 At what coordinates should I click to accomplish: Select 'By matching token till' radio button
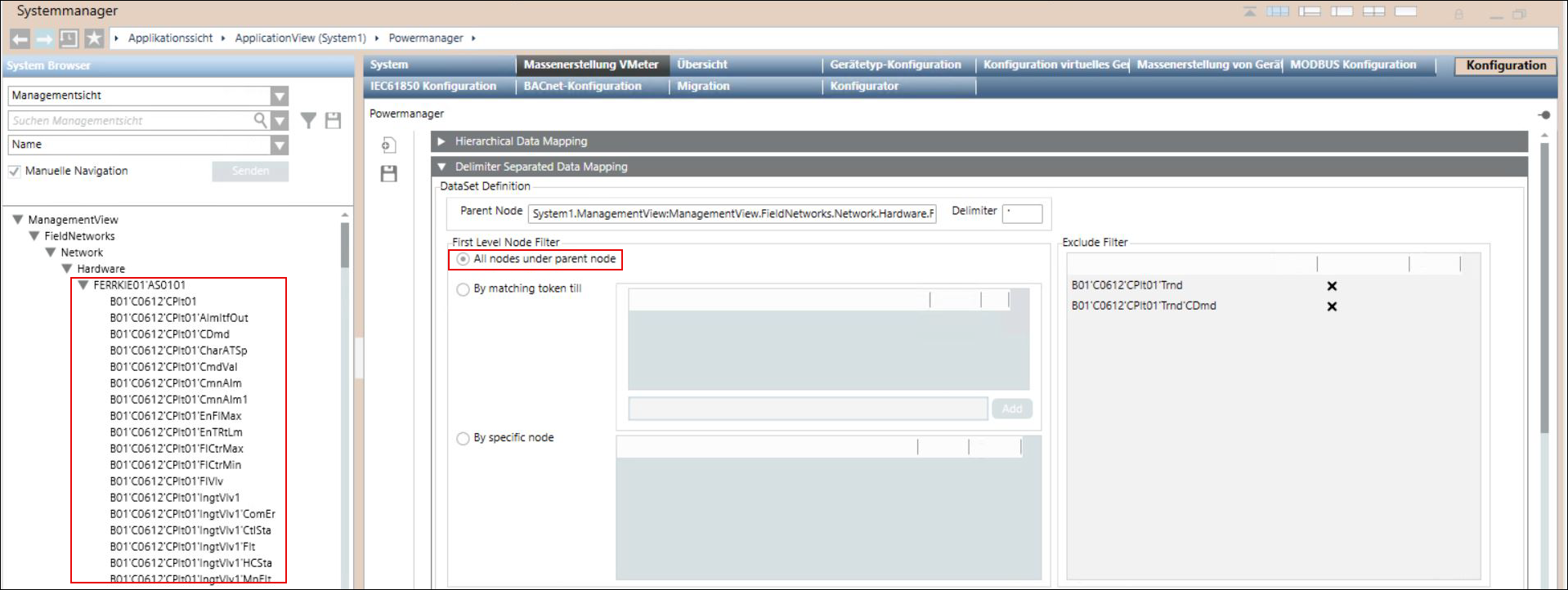[x=463, y=289]
